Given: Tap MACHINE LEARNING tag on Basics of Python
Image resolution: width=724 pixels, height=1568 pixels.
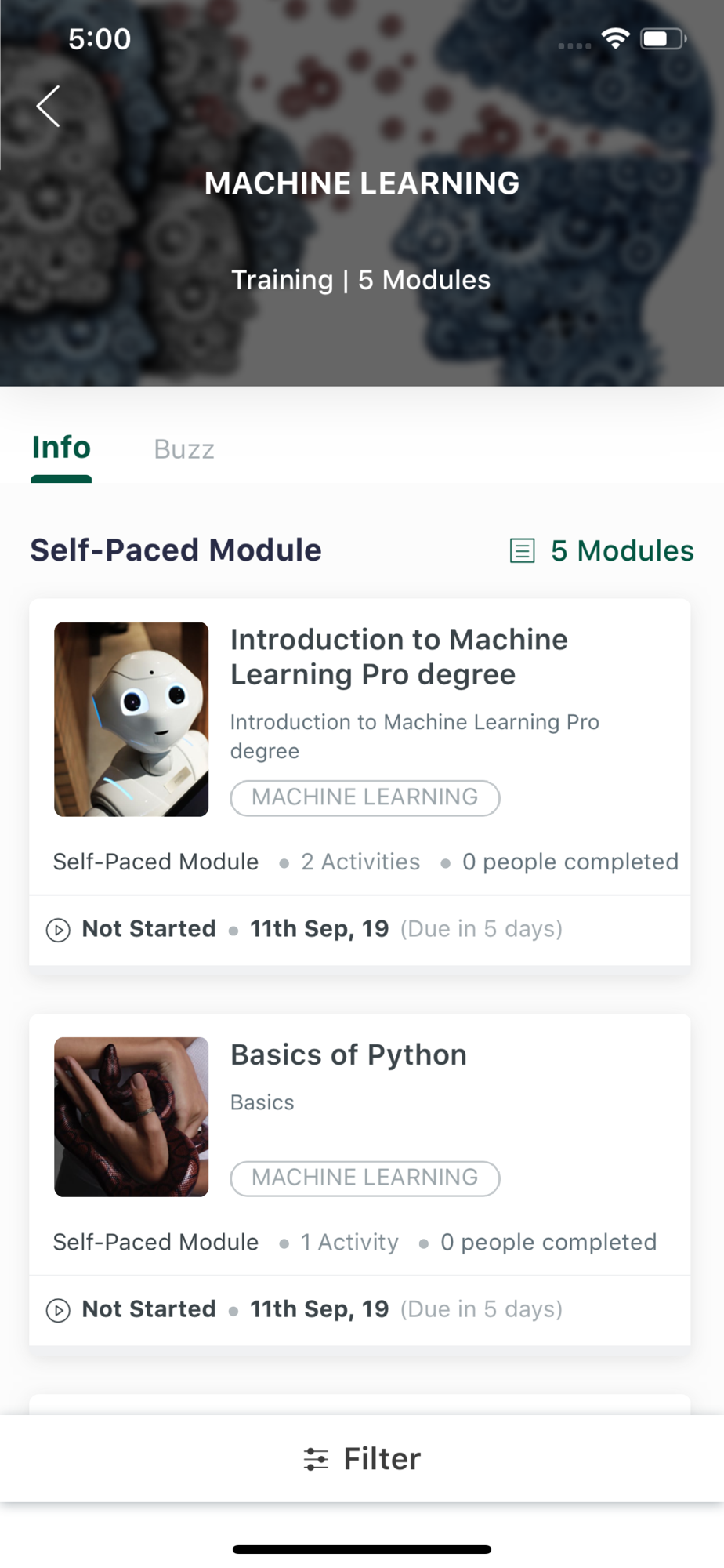Looking at the screenshot, I should (365, 1178).
